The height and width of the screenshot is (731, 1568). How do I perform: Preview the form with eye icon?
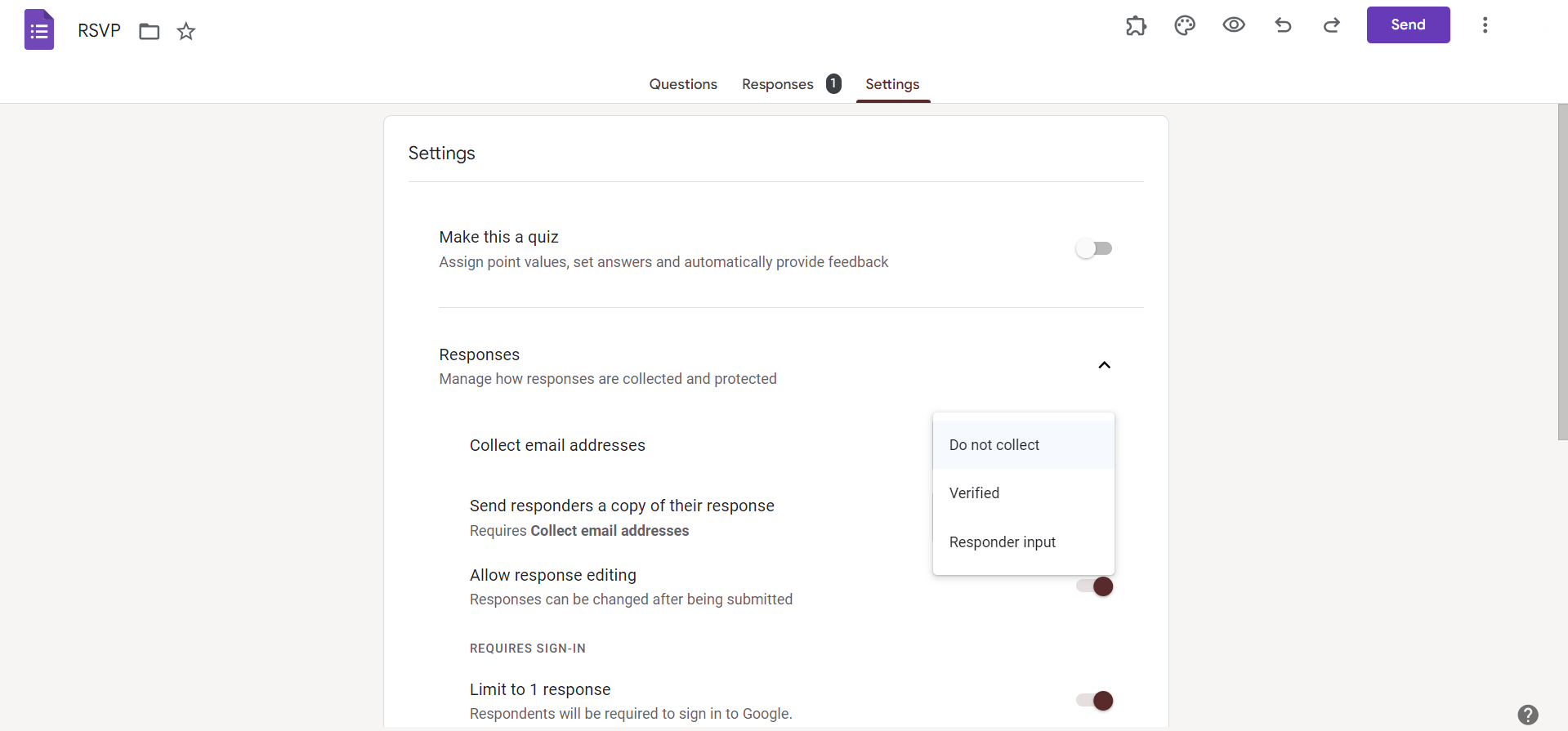click(x=1234, y=25)
